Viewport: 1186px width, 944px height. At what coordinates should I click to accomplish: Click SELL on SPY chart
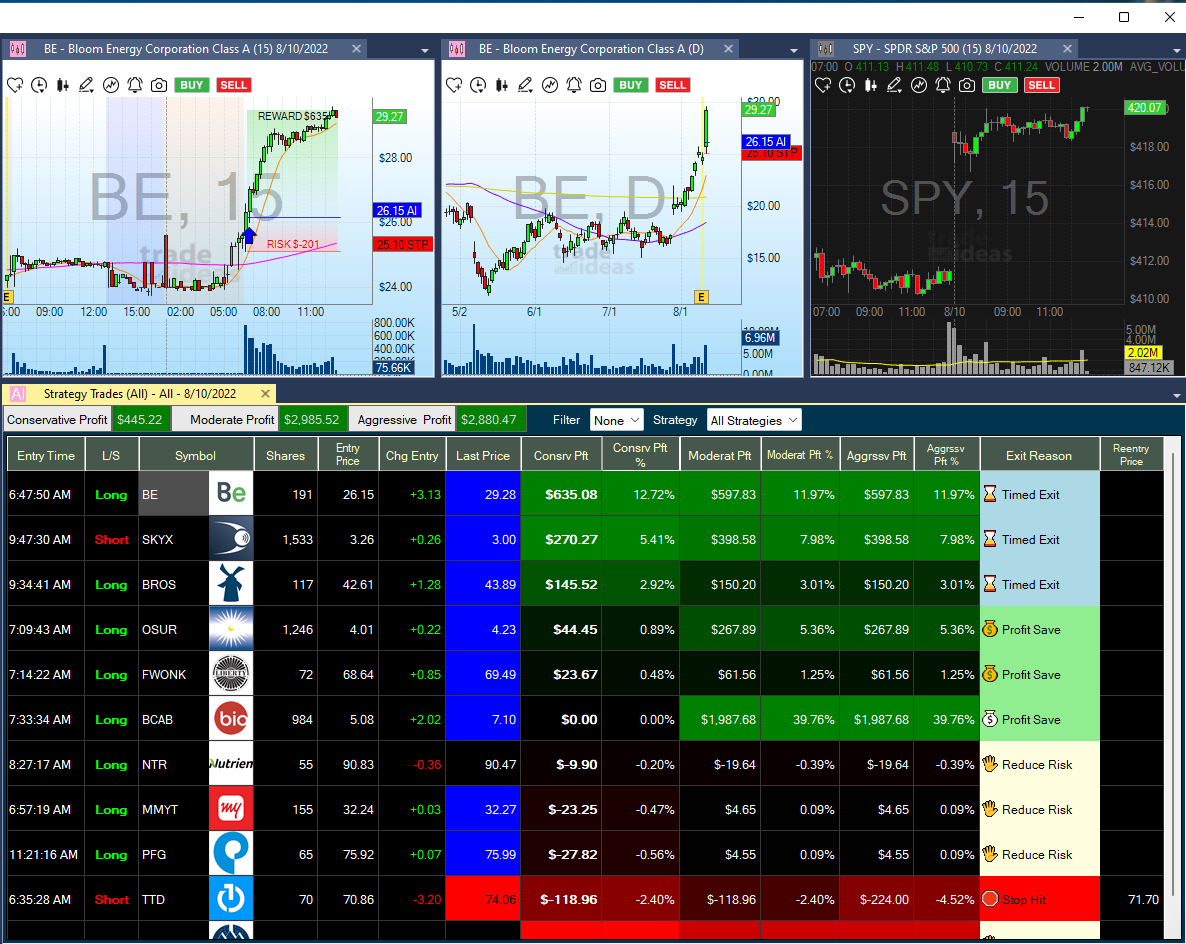(x=1042, y=85)
